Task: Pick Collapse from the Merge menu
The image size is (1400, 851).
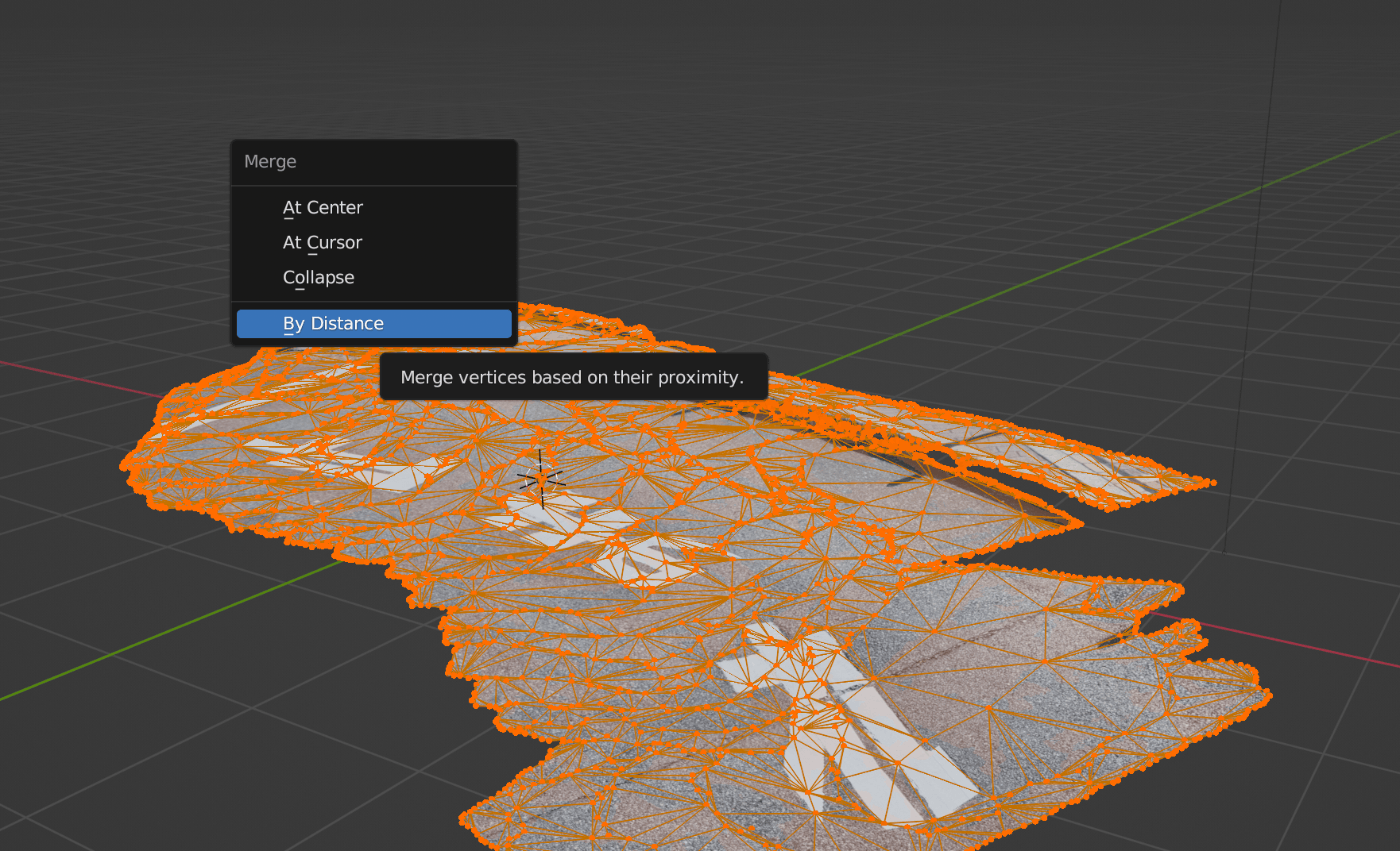Action: [x=374, y=278]
